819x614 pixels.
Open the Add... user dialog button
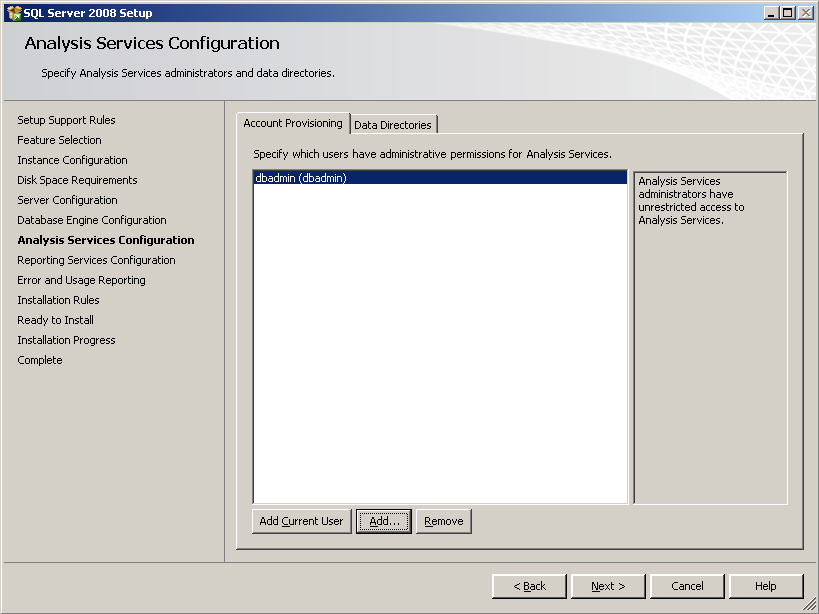coord(384,521)
